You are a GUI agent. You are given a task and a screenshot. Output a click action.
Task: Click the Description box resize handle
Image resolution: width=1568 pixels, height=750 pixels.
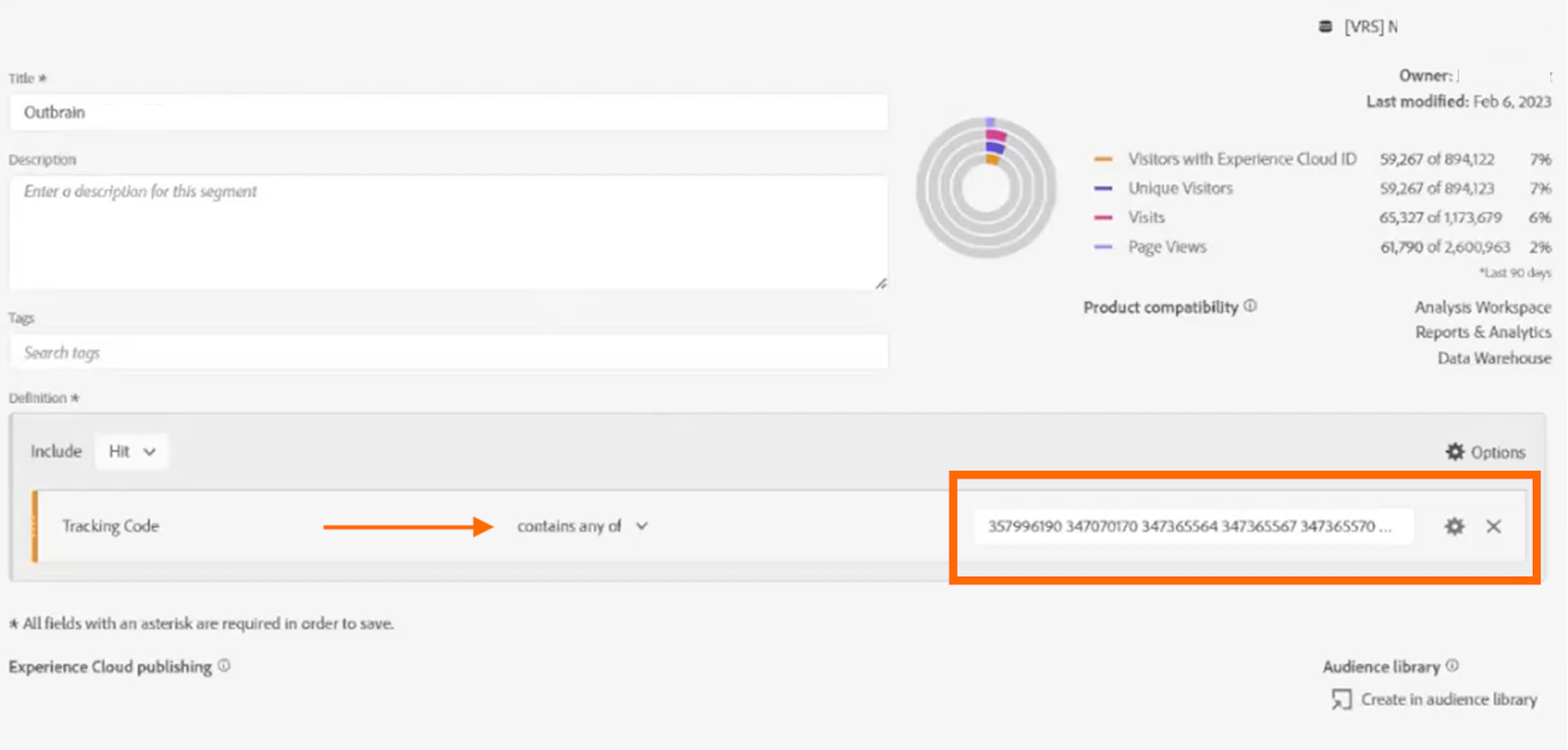point(881,283)
